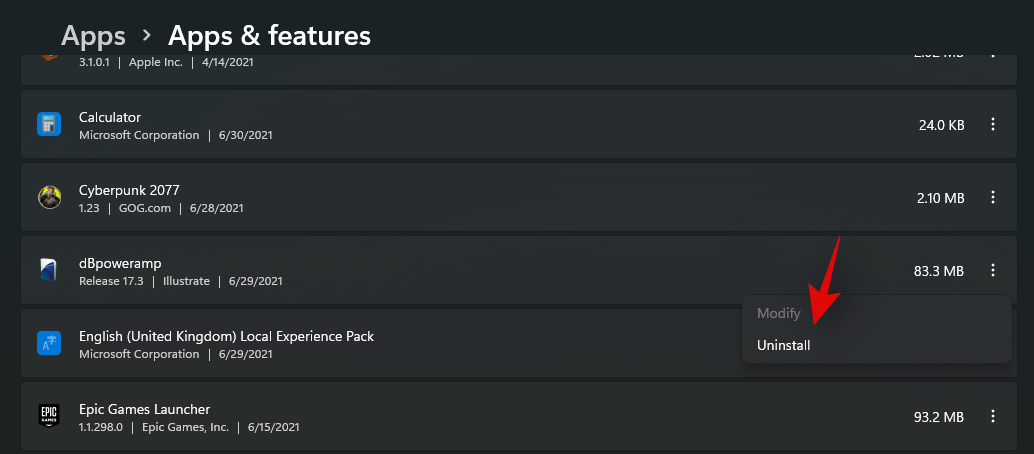Click the Calculator app icon
The height and width of the screenshot is (454, 1034).
click(49, 124)
